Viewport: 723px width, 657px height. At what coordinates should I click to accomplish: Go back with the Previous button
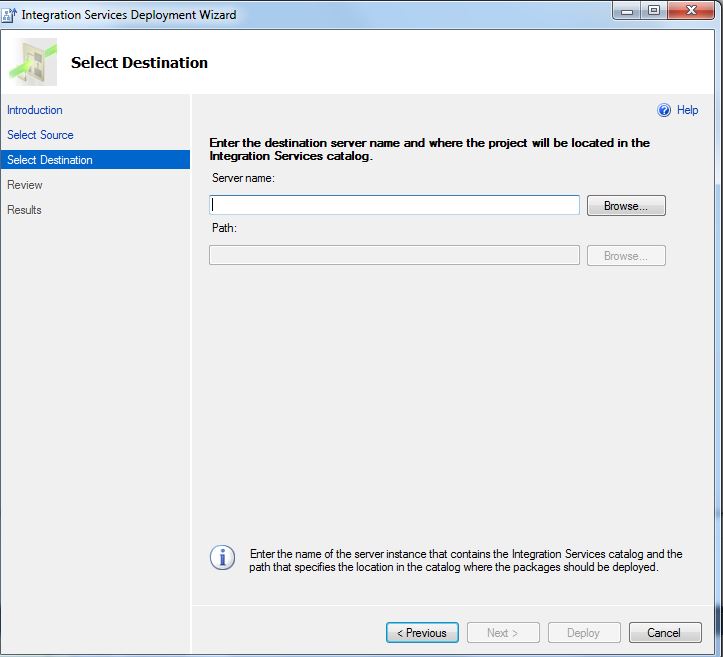click(422, 633)
